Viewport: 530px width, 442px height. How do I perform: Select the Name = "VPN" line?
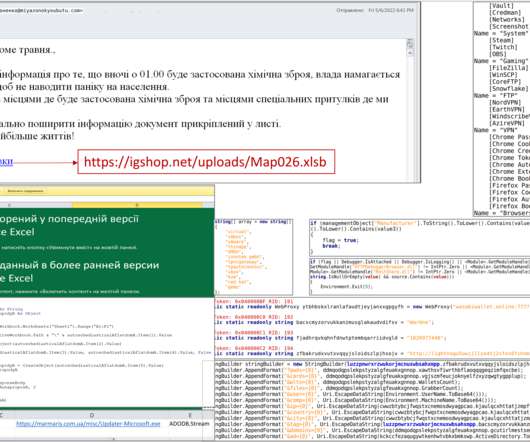[496, 130]
